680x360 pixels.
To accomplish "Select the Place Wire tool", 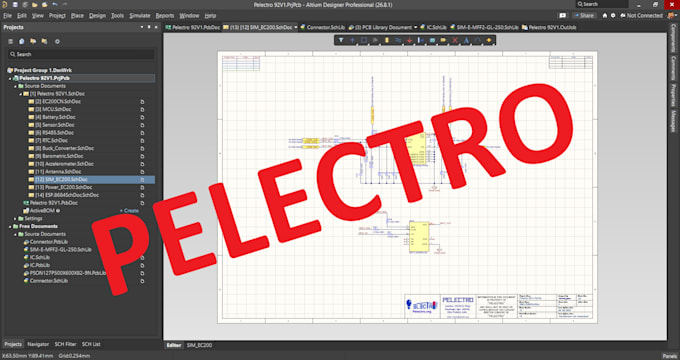I will pos(398,40).
